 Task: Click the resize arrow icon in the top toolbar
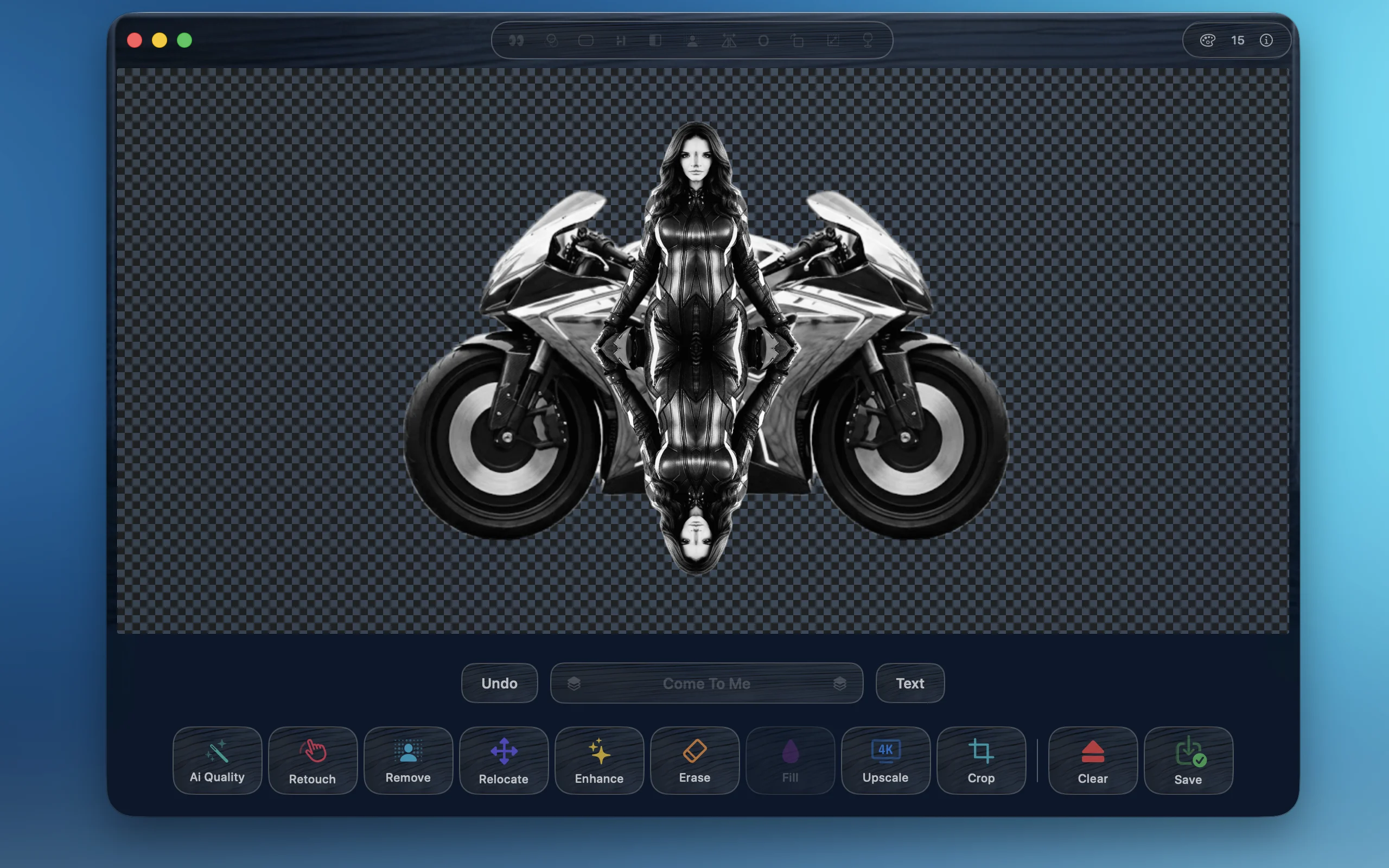(833, 40)
